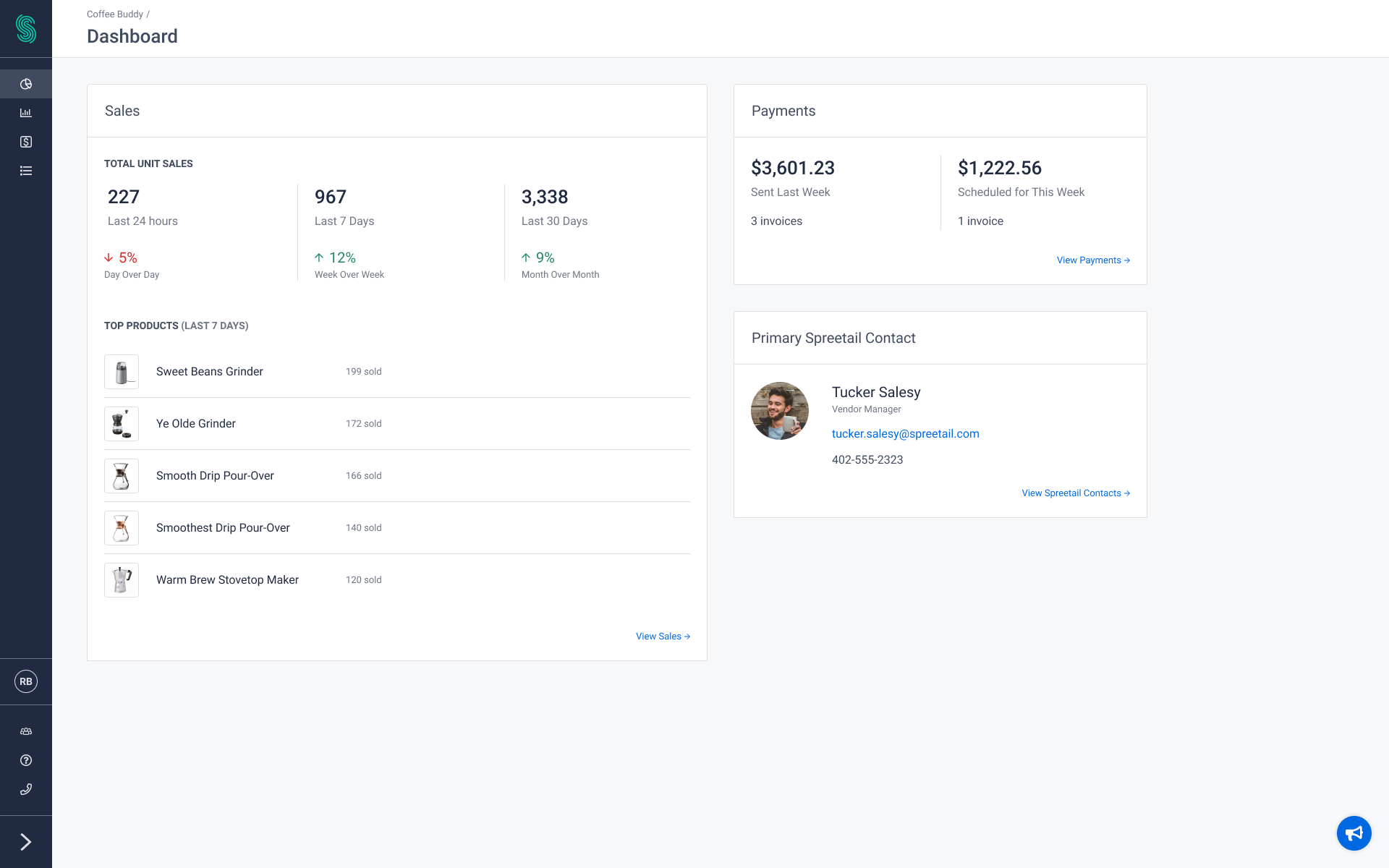Open the bar chart sales icon in sidebar
The image size is (1389, 868).
(x=26, y=113)
